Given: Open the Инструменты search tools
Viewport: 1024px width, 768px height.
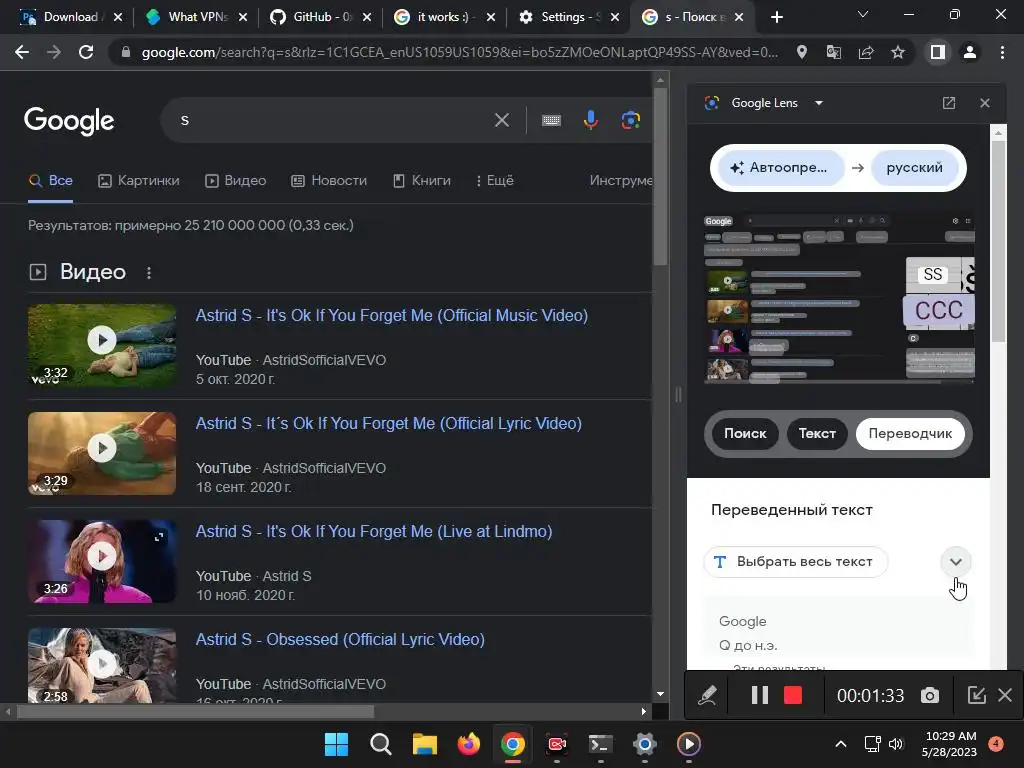Looking at the screenshot, I should pyautogui.click(x=620, y=181).
